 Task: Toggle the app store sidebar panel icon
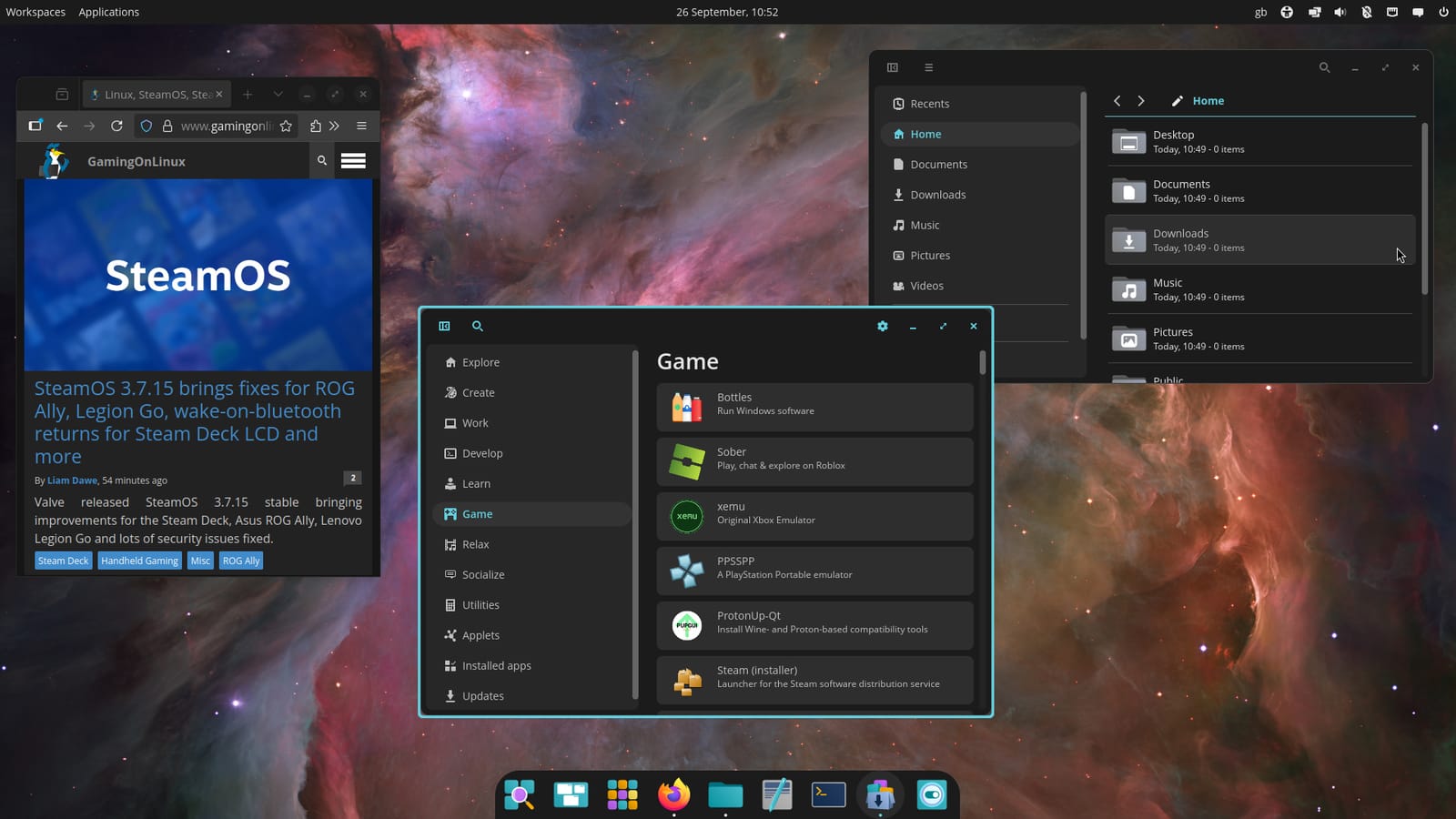[x=444, y=326]
